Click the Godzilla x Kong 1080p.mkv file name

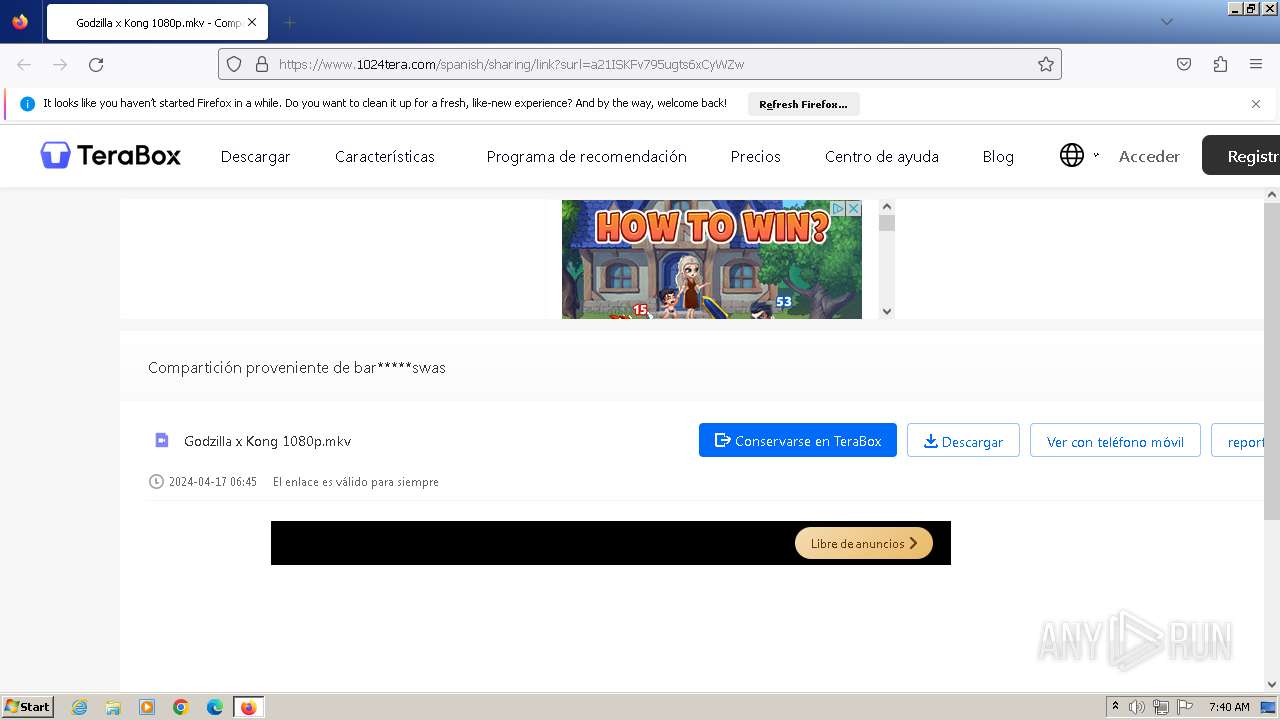pyautogui.click(x=267, y=441)
